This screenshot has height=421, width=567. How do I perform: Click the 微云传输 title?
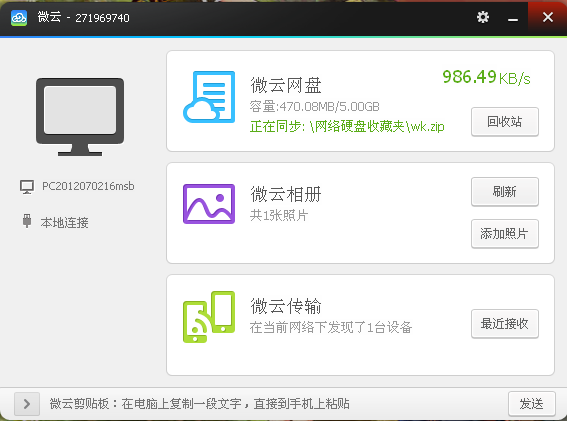pyautogui.click(x=286, y=306)
